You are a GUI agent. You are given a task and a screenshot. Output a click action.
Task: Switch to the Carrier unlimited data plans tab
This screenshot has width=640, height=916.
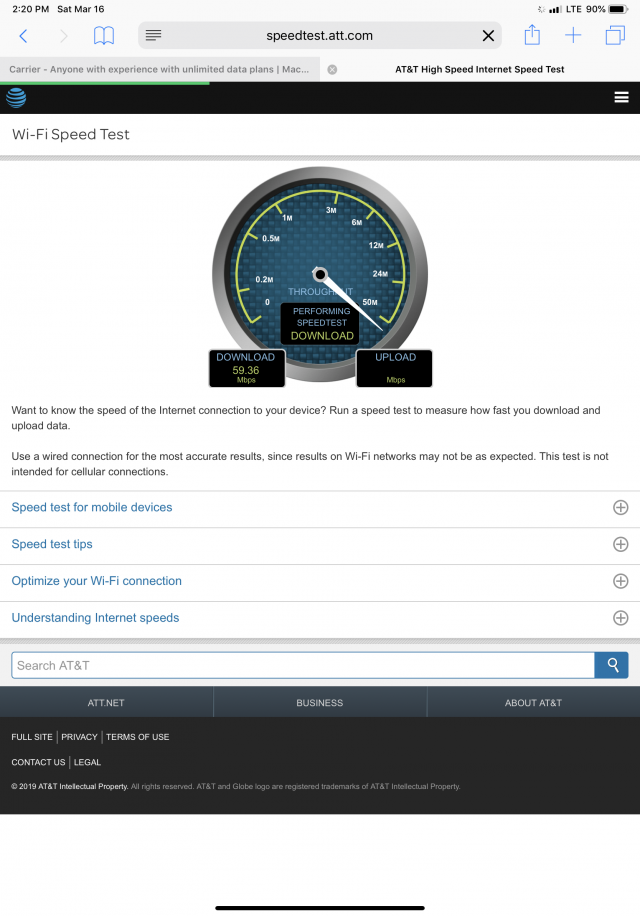tap(159, 69)
